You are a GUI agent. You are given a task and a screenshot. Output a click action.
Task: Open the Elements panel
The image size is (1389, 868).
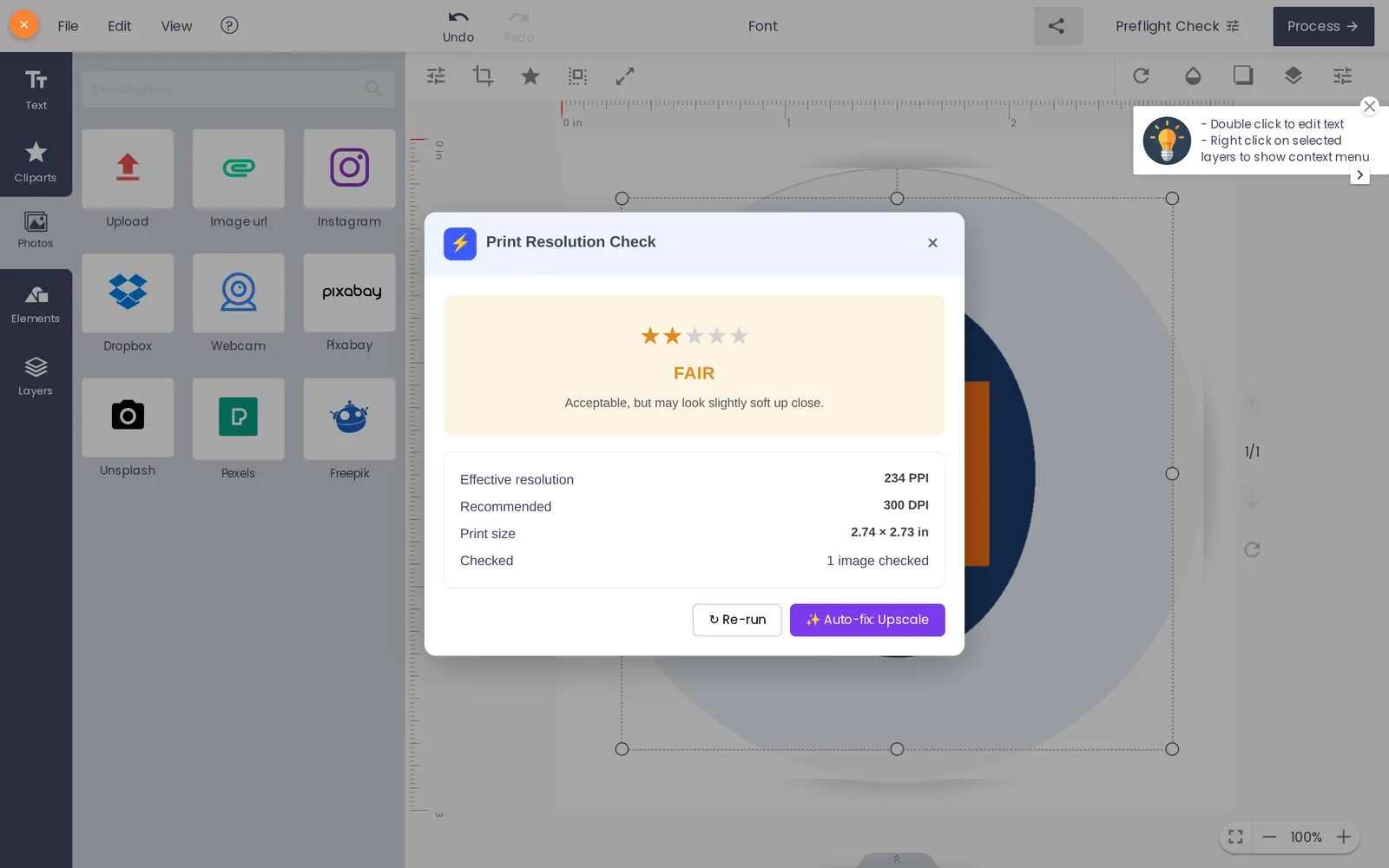36,305
